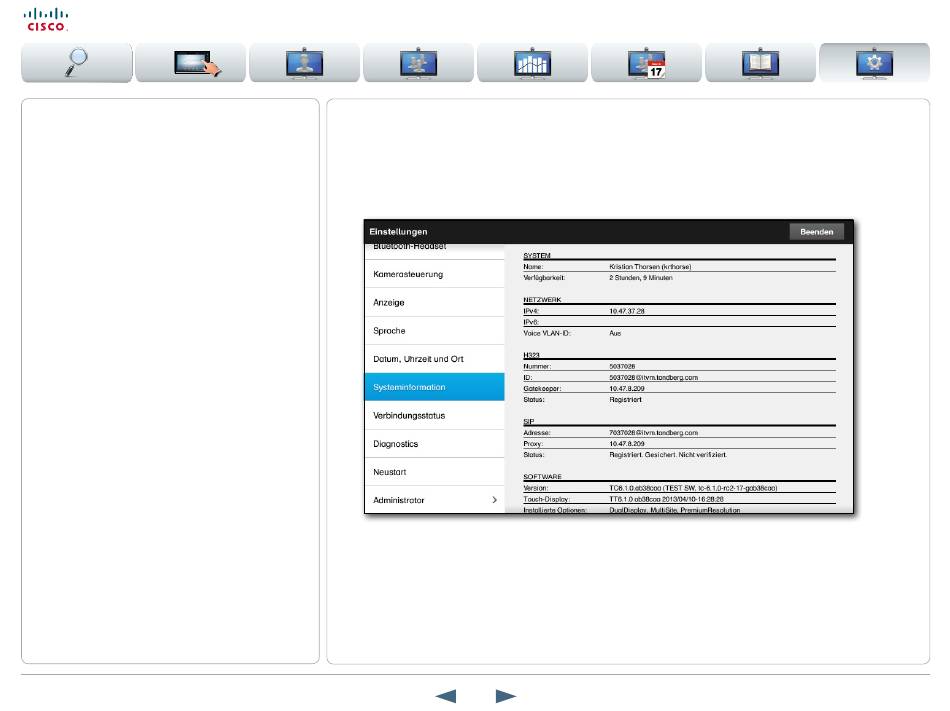Select Kamerasteuerung in settings list
This screenshot has width=950, height=711.
pos(434,274)
